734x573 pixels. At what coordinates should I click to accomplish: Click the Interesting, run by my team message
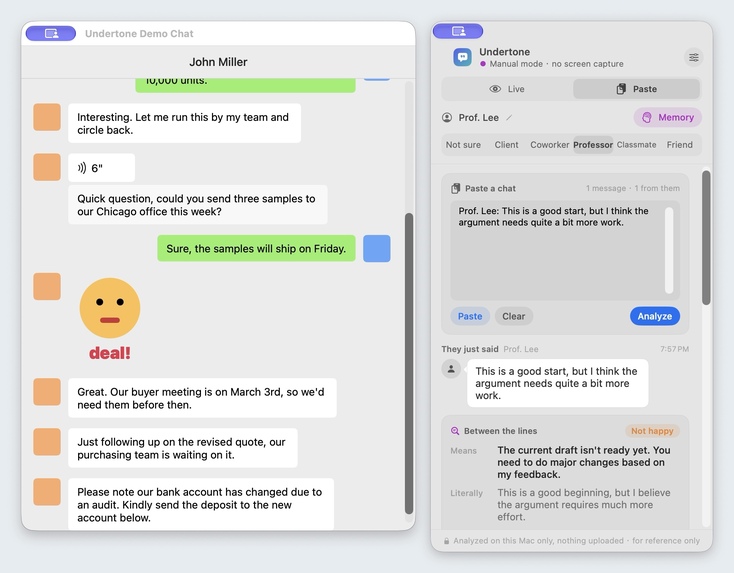coord(184,123)
